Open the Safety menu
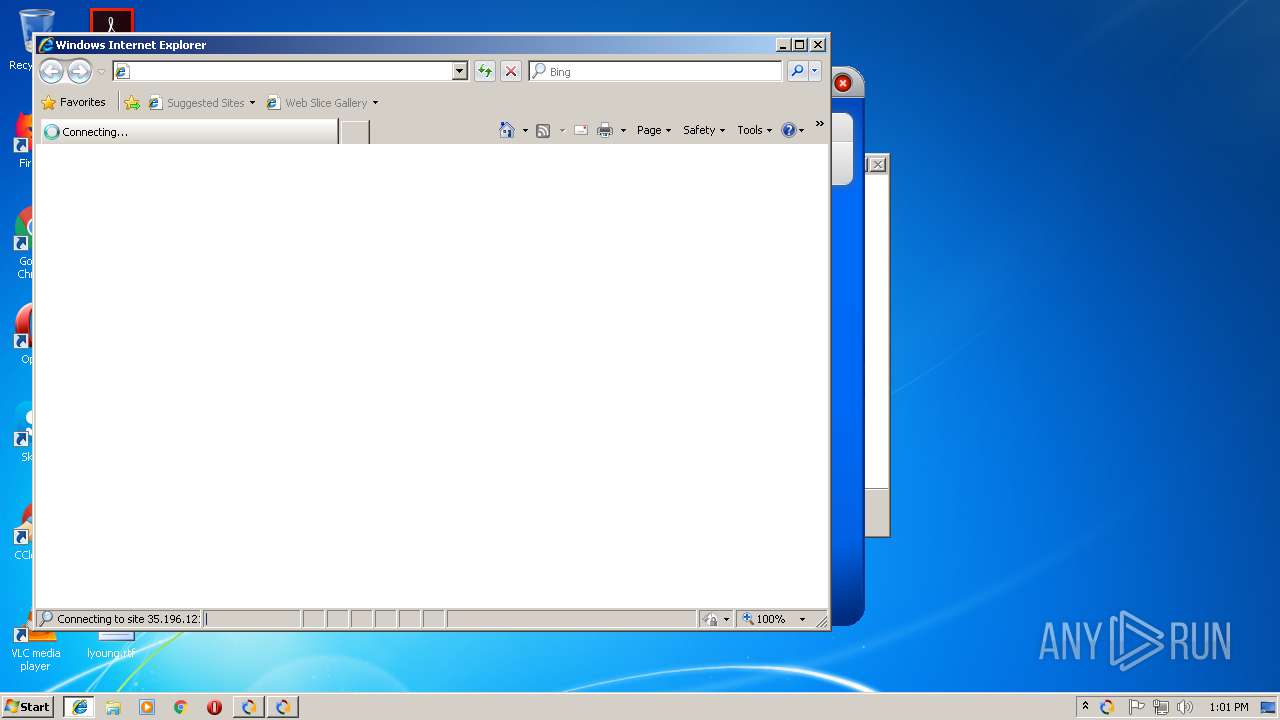 [704, 130]
